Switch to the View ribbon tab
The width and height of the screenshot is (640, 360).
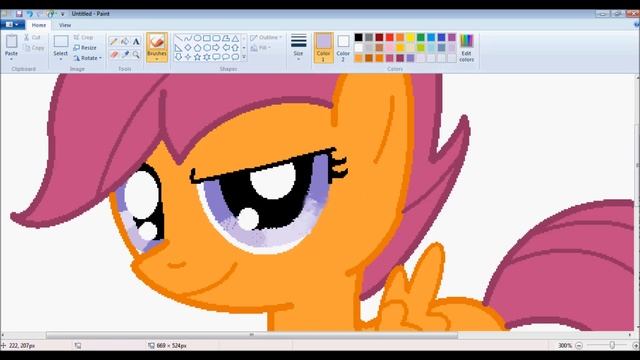click(x=65, y=25)
